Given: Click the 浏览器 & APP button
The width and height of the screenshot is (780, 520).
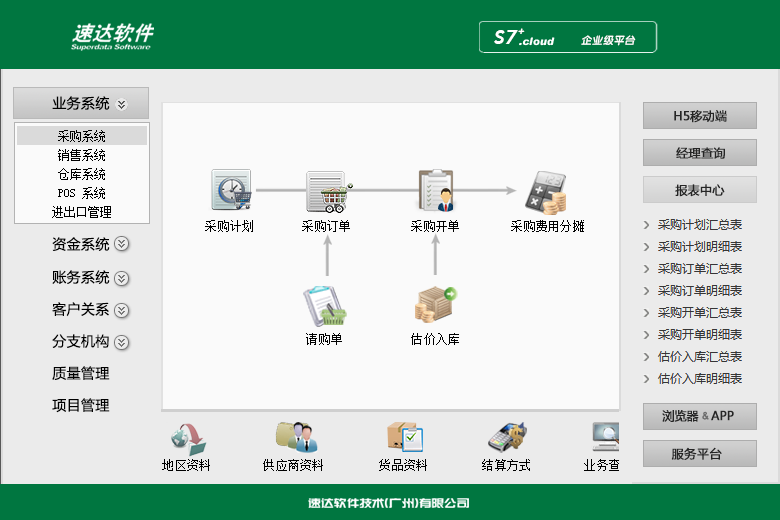Looking at the screenshot, I should coord(700,416).
